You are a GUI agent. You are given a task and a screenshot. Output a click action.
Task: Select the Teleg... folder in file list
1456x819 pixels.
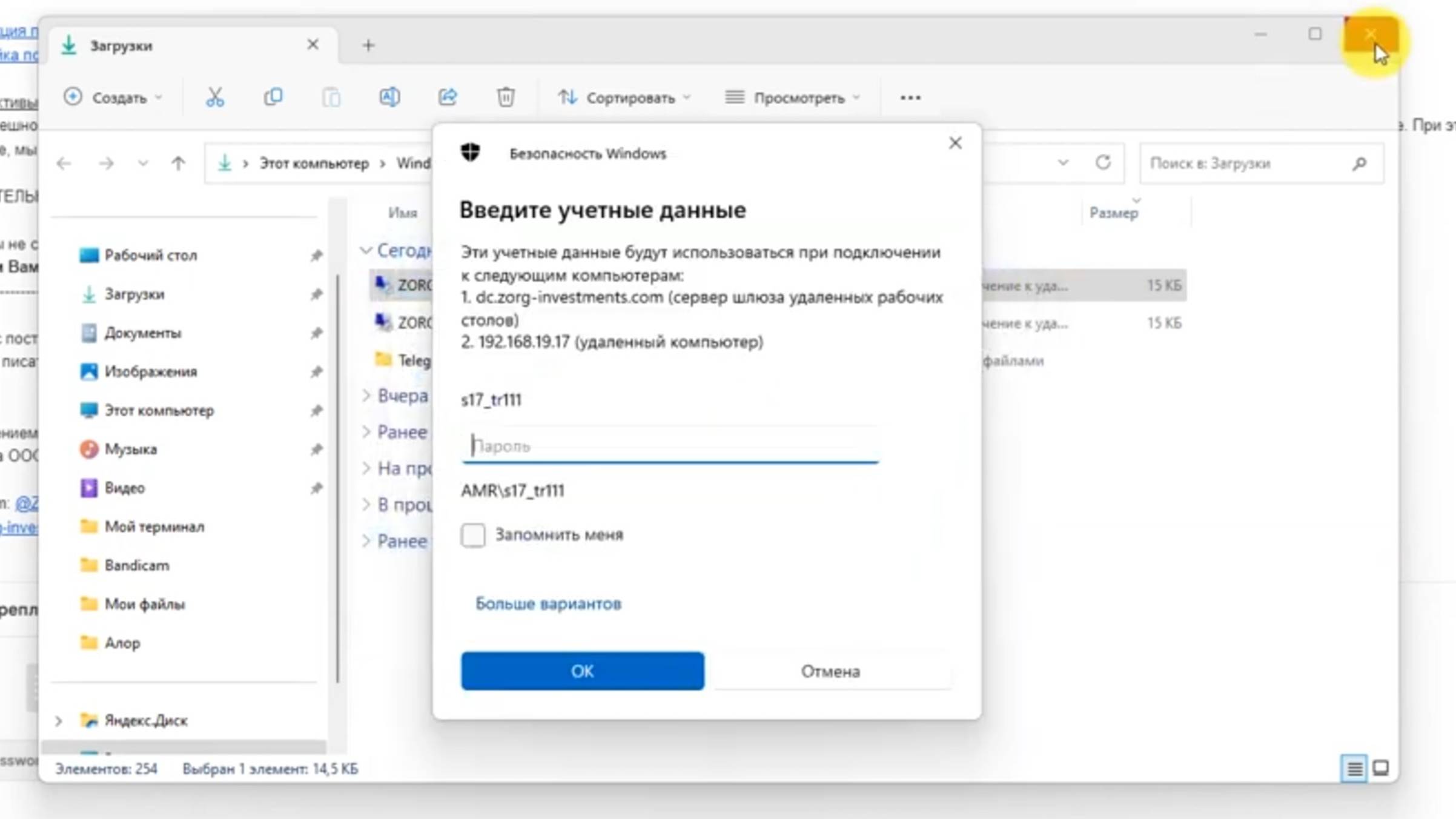[x=403, y=360]
